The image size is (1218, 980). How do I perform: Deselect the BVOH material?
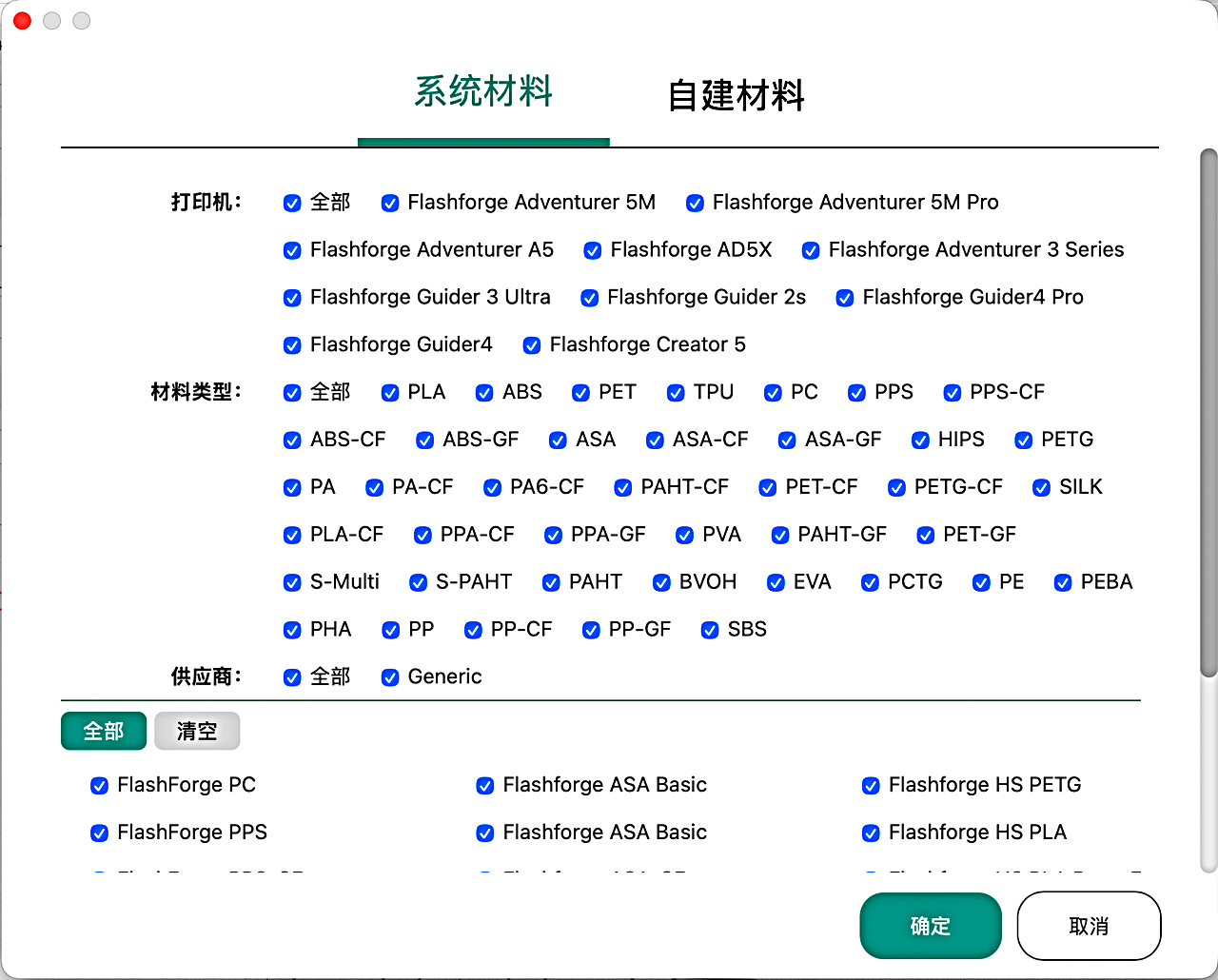[661, 583]
